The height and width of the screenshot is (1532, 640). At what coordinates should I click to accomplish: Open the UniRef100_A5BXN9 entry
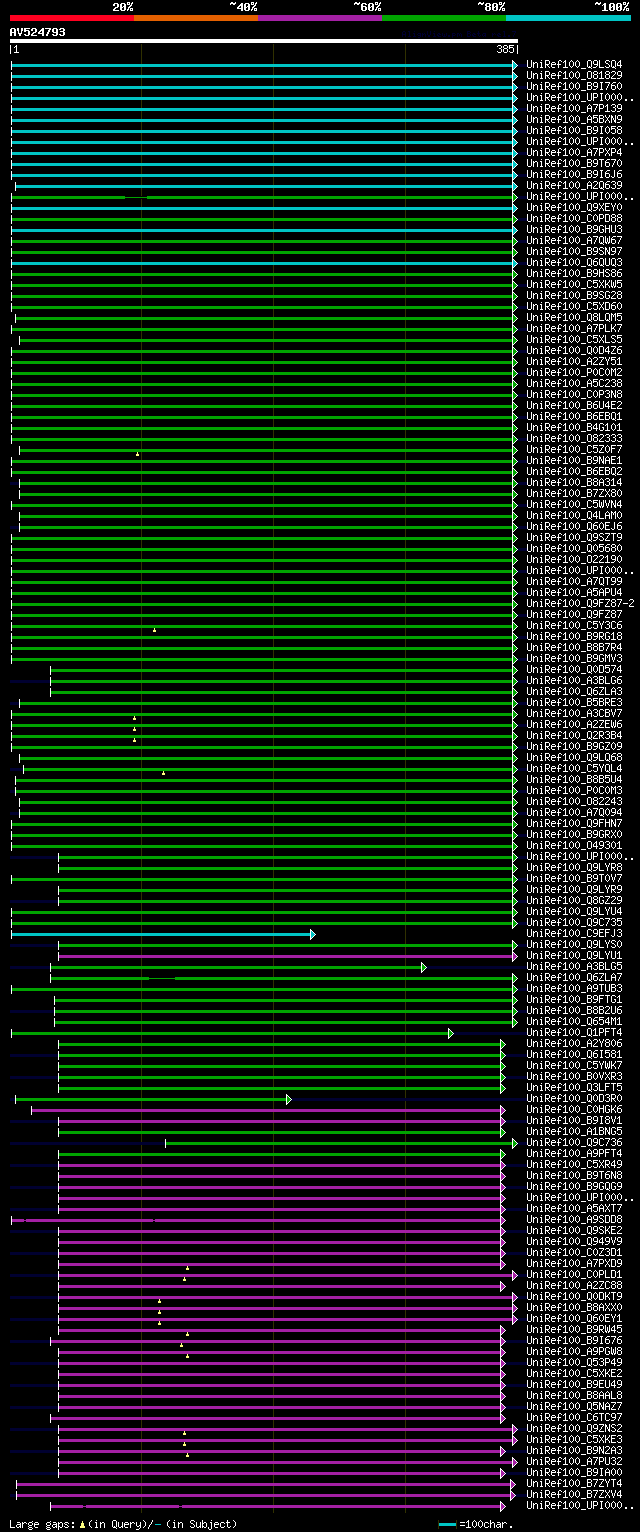(574, 119)
